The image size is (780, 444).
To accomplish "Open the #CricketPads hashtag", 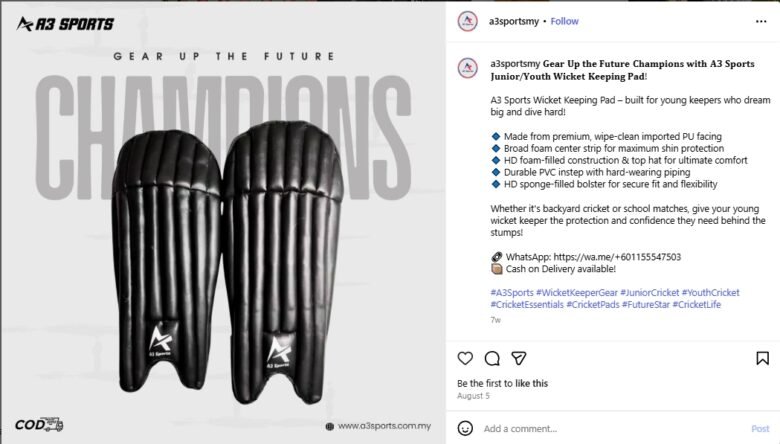I will point(592,304).
